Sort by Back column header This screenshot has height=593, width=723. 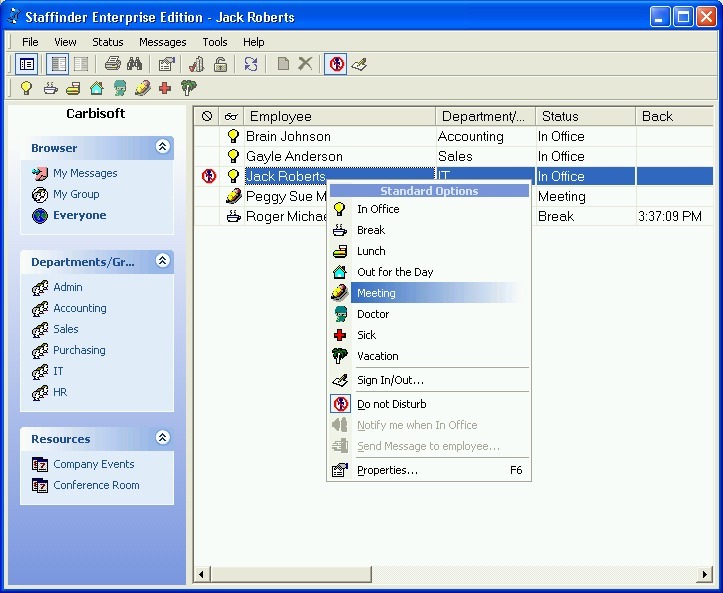(674, 116)
